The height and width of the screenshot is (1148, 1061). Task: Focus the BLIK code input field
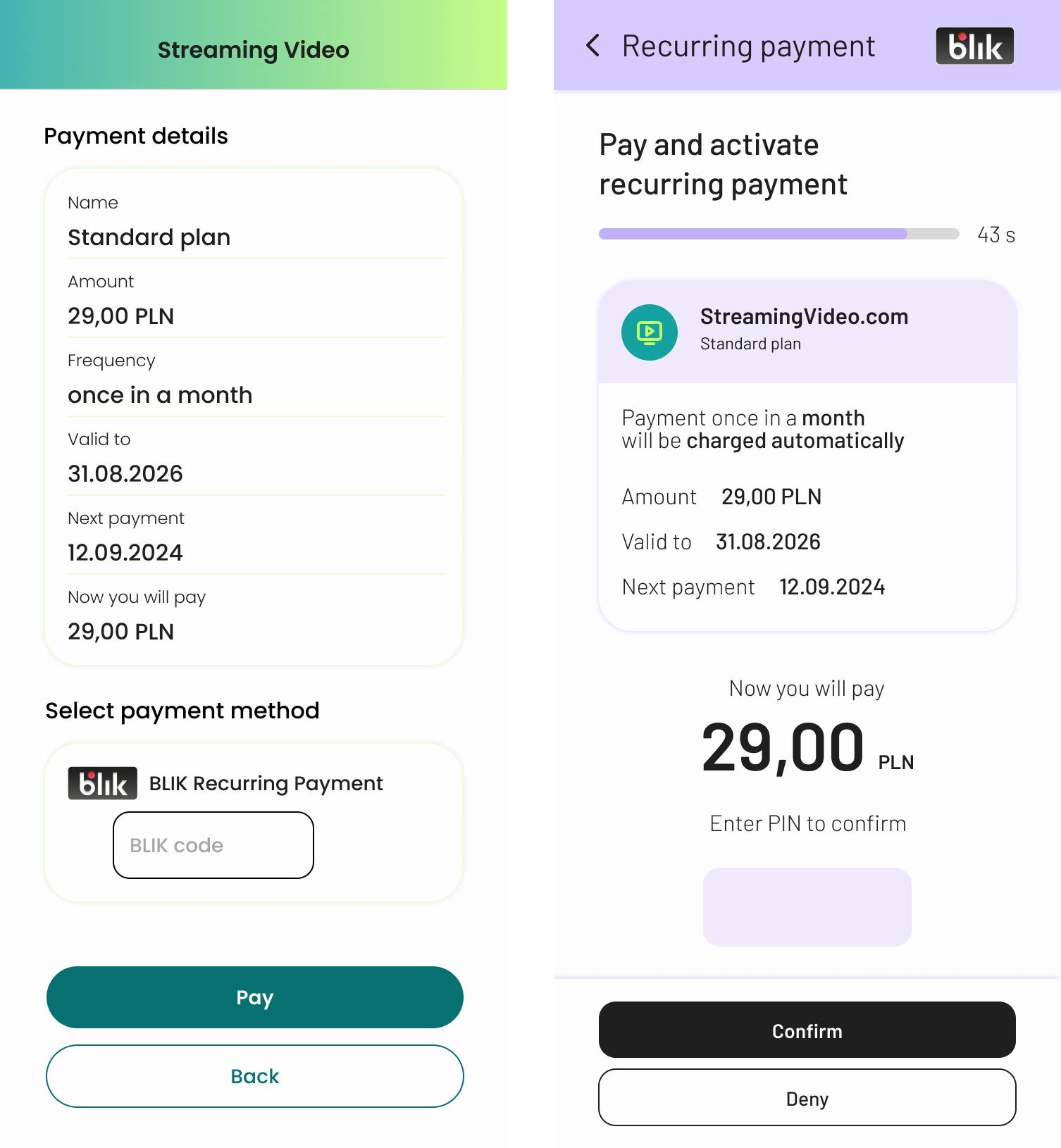click(213, 845)
